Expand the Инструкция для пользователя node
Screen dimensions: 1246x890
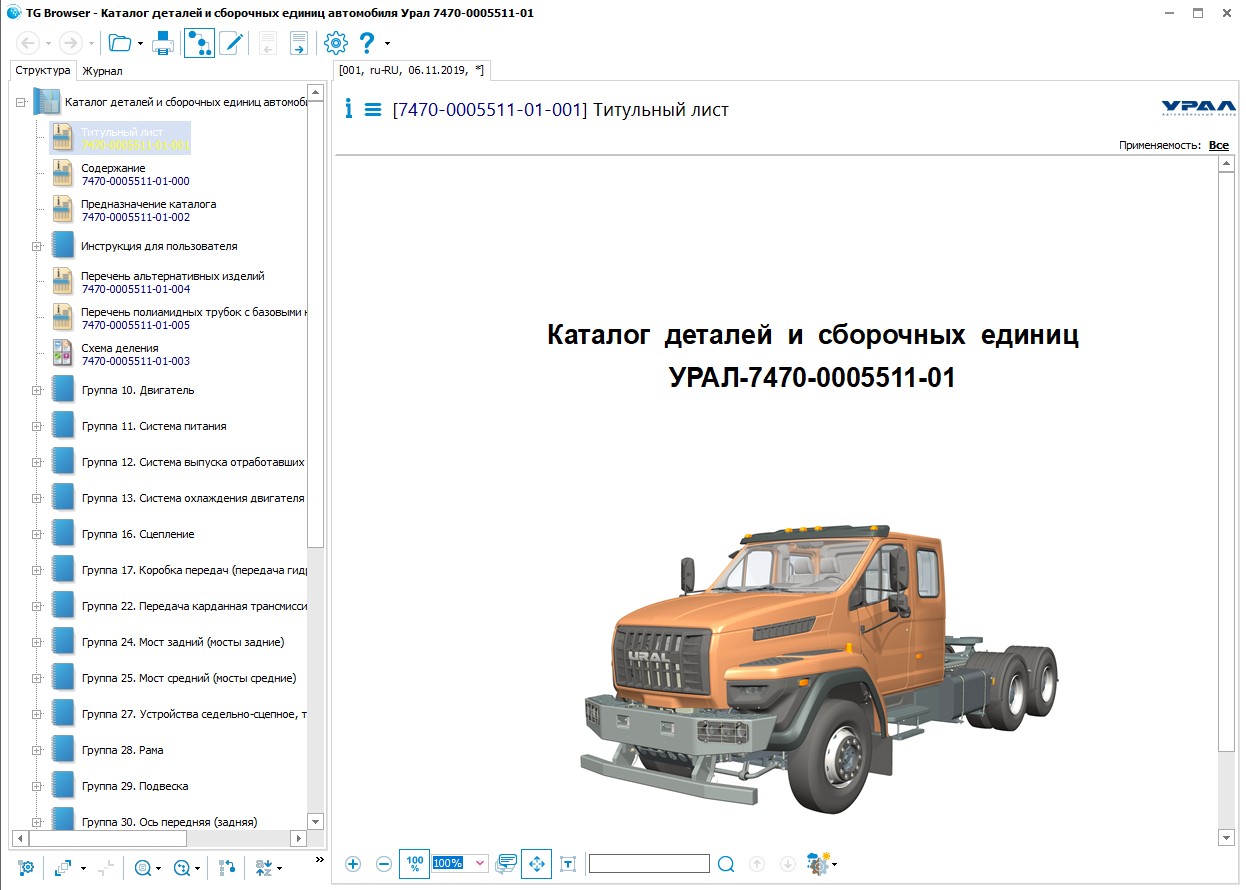37,246
